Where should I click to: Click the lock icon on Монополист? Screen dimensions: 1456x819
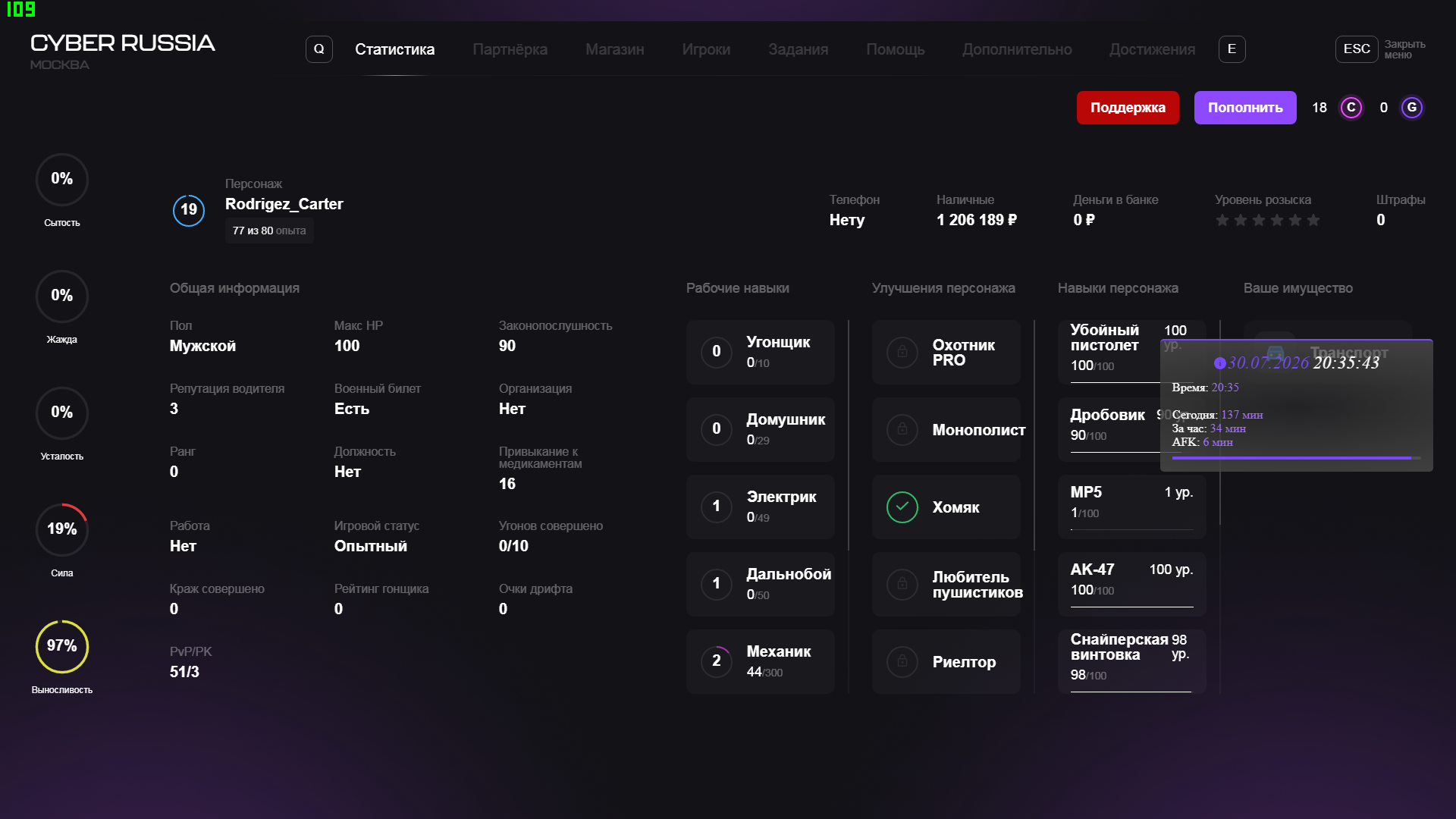coord(902,430)
